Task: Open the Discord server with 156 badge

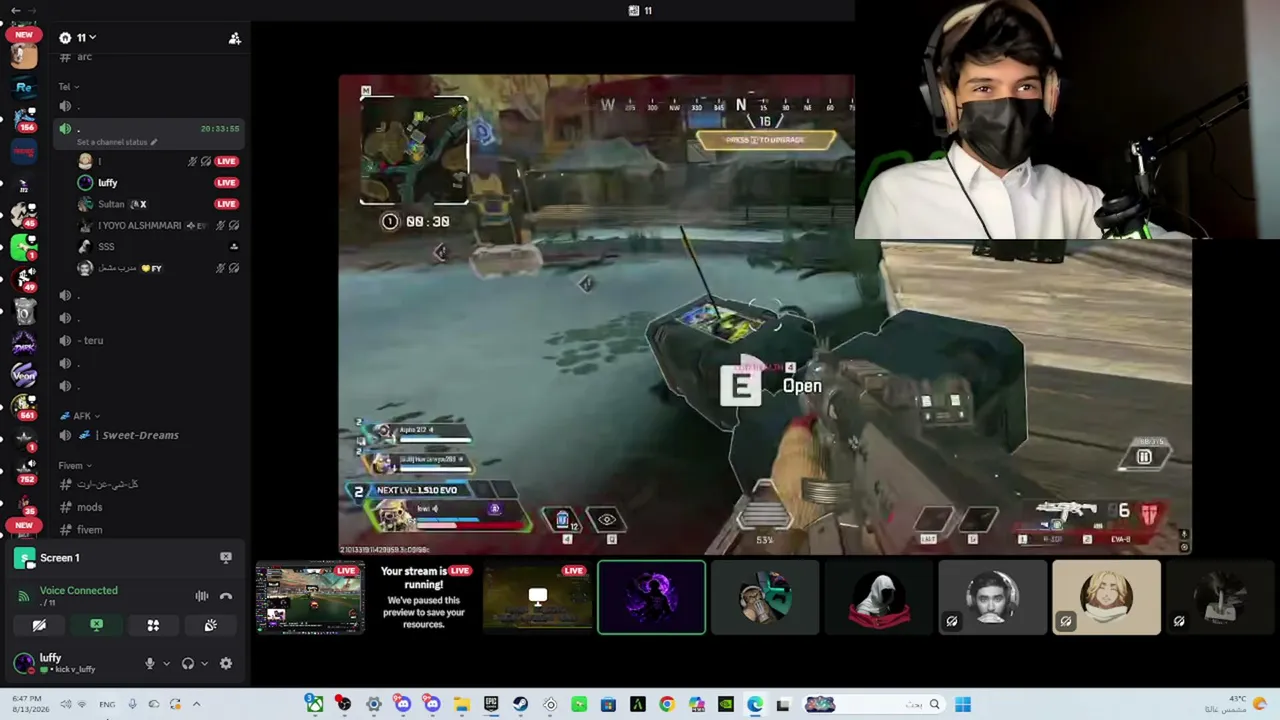Action: [x=24, y=120]
